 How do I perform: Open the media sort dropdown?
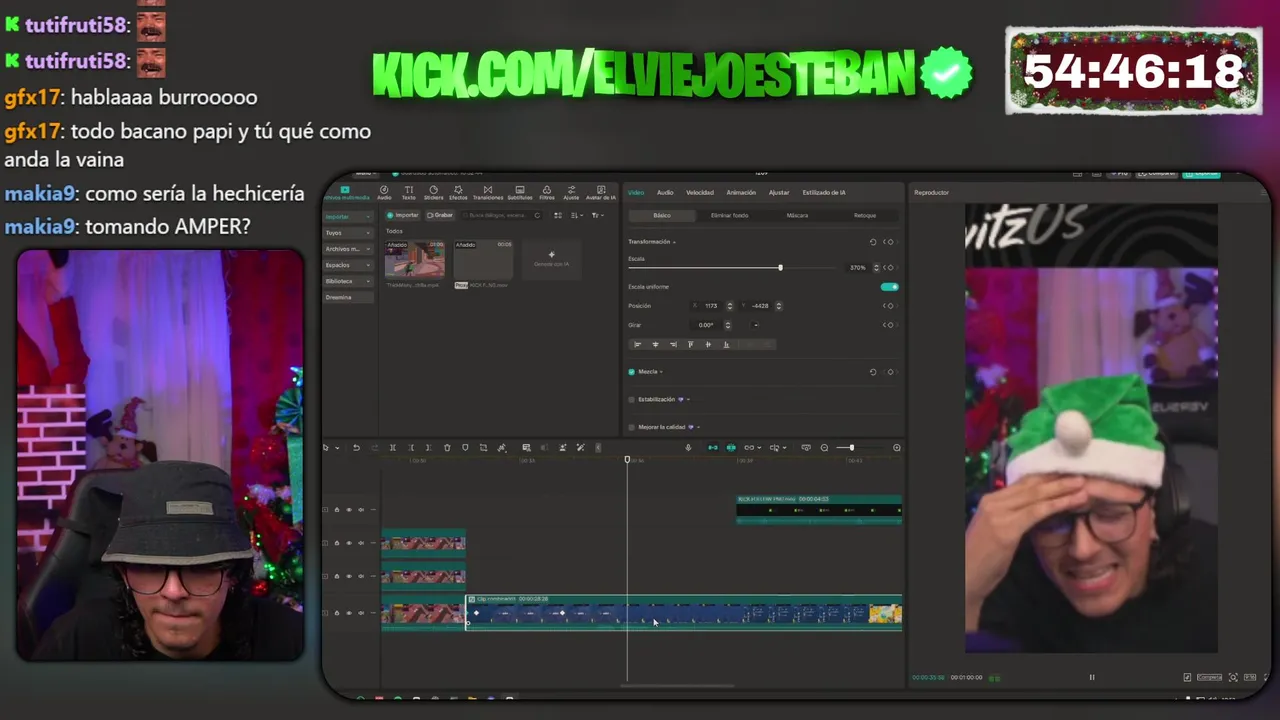pyautogui.click(x=577, y=215)
